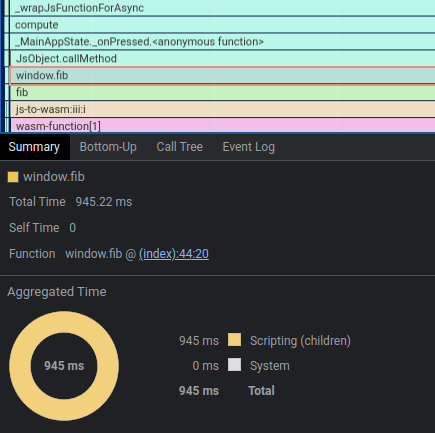Switch to the Call Tree tab
This screenshot has height=433, width=435.
pos(179,147)
